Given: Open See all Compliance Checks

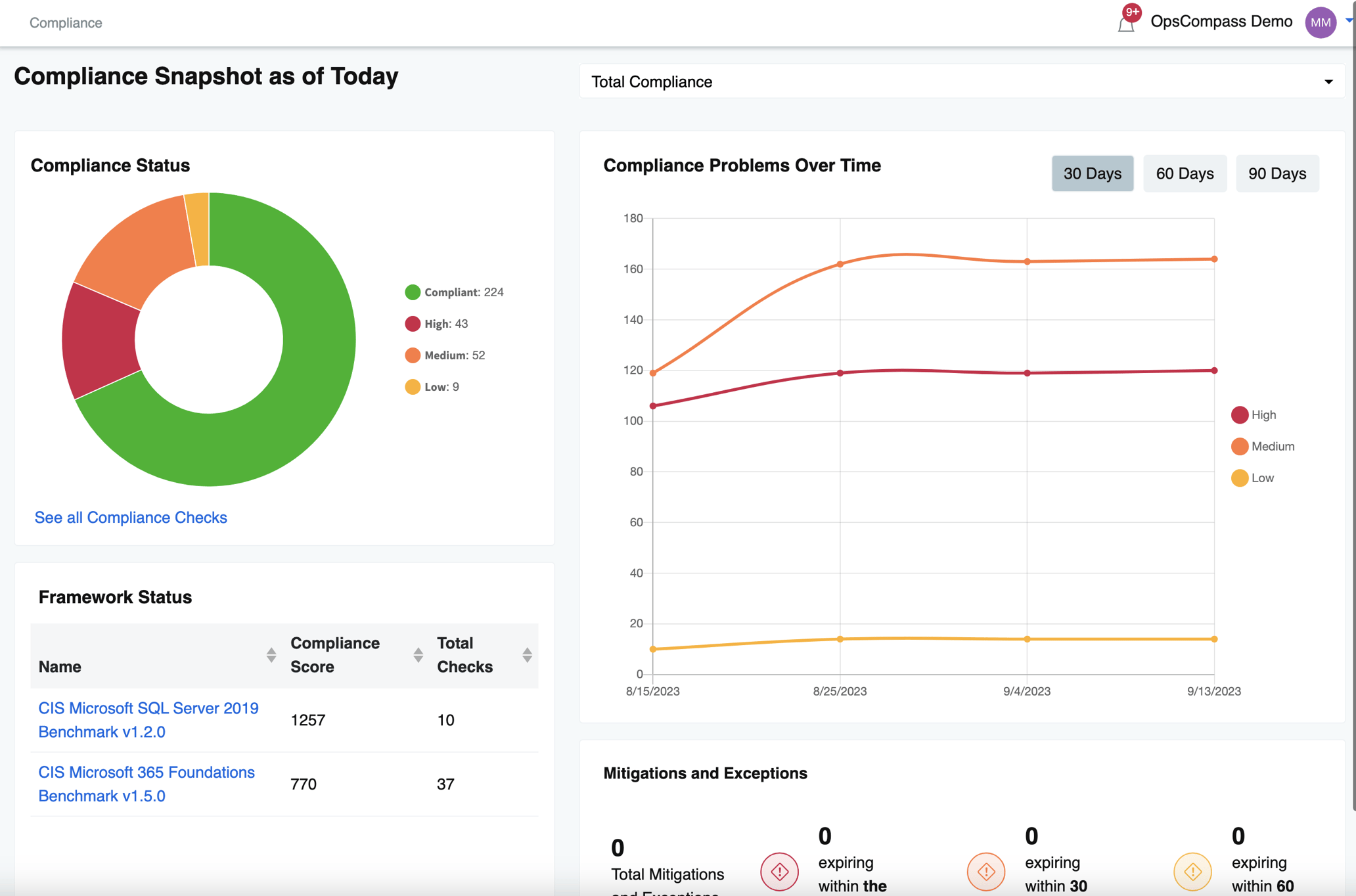Looking at the screenshot, I should [x=131, y=518].
